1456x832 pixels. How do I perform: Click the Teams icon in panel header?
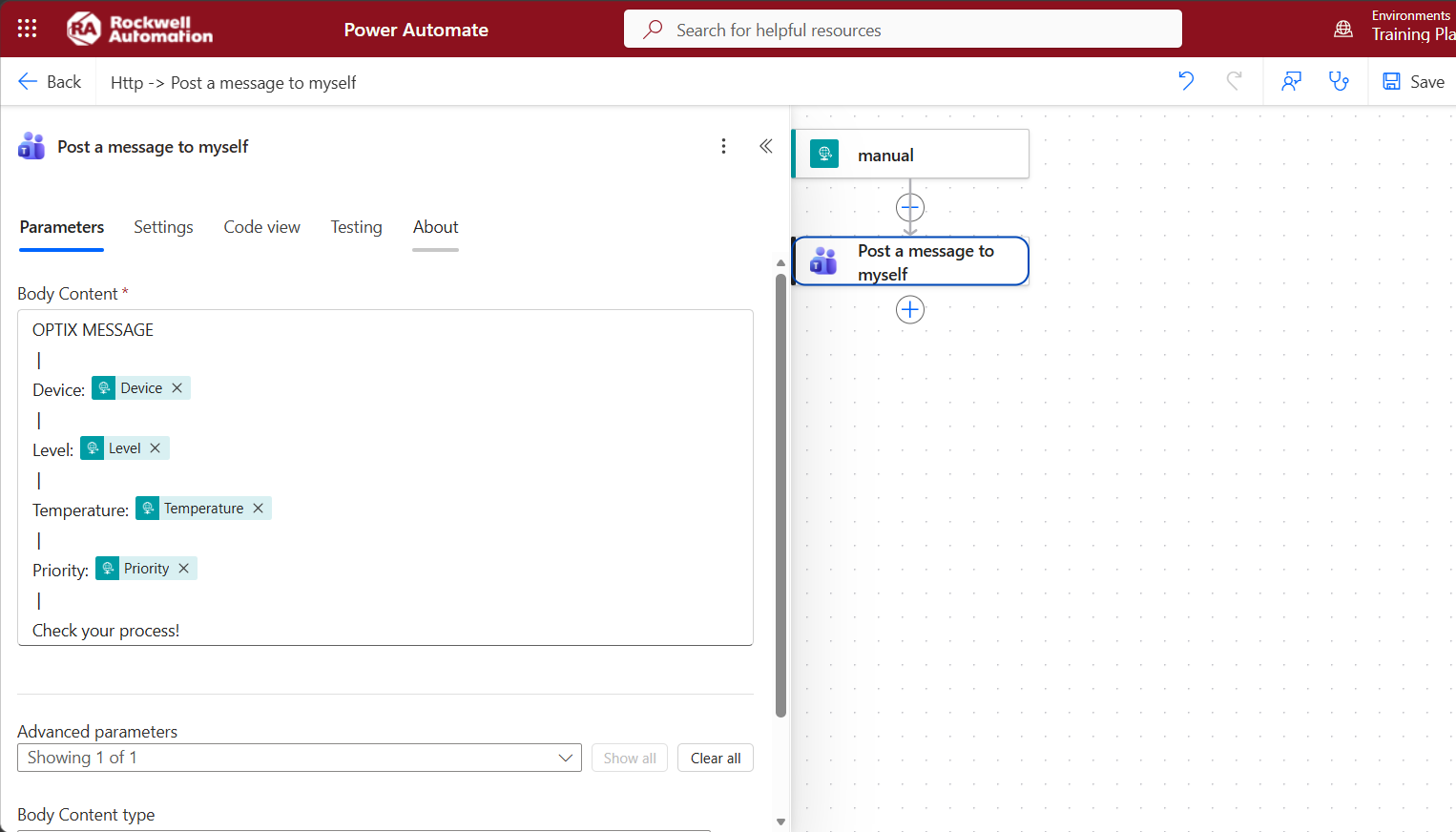pos(31,146)
